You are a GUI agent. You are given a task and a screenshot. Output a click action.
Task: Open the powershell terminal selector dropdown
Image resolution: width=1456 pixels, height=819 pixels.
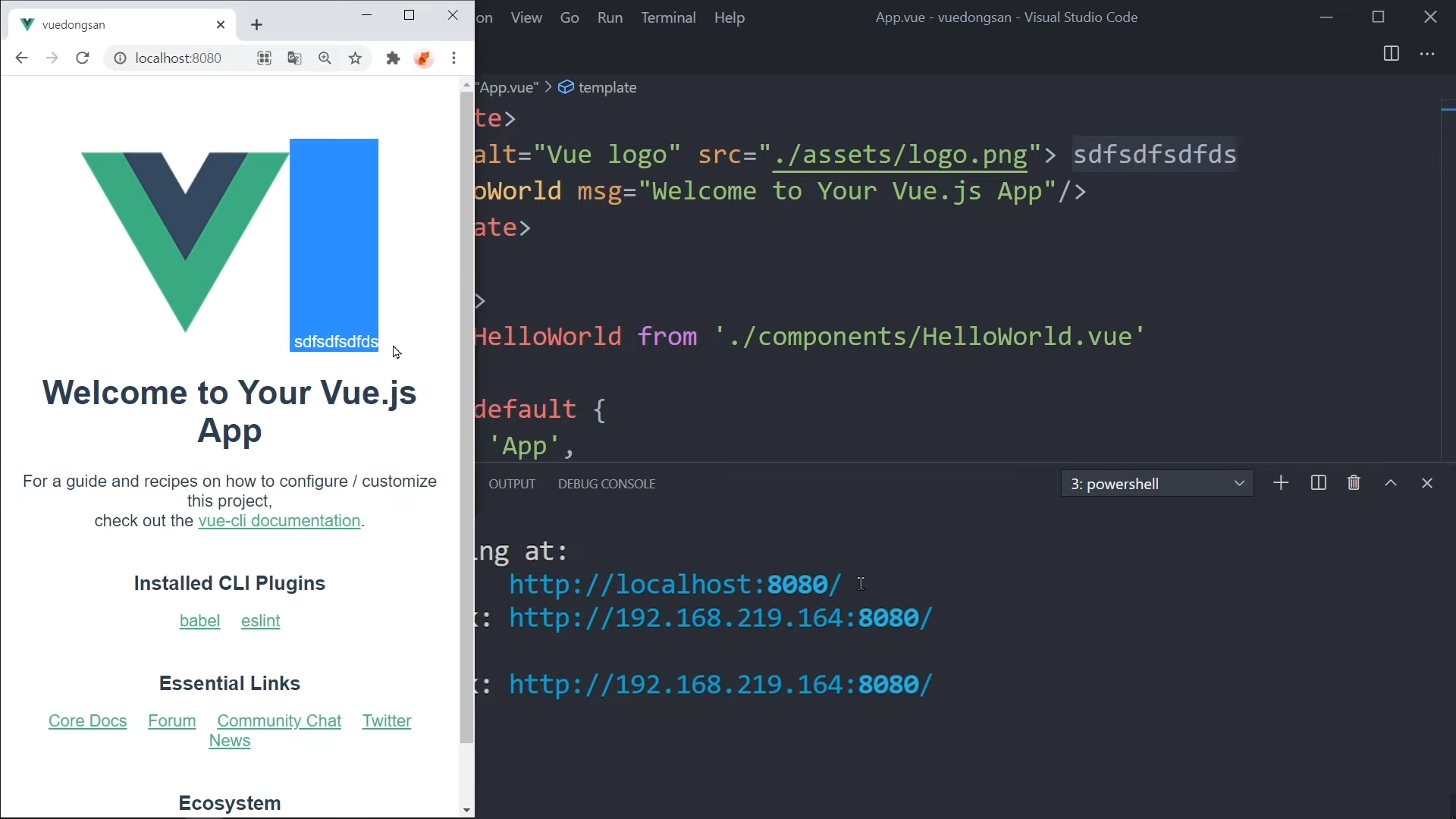pyautogui.click(x=1157, y=483)
